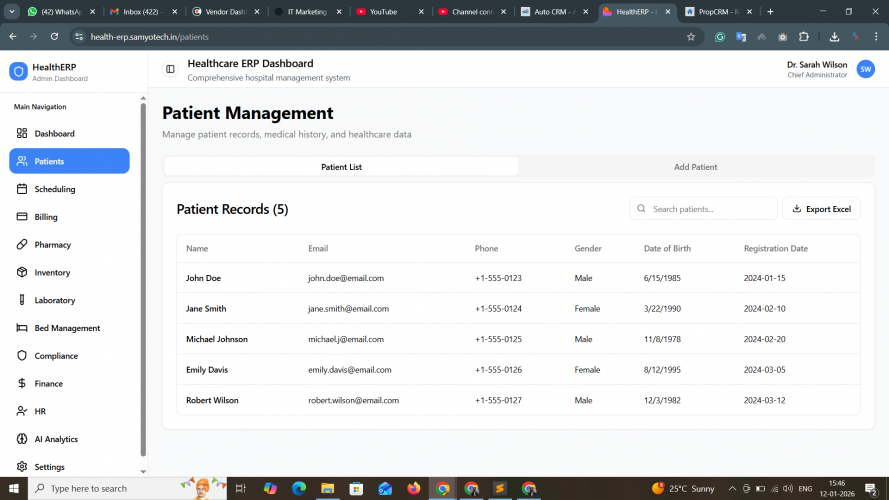Open browser extensions puzzle icon

803,37
